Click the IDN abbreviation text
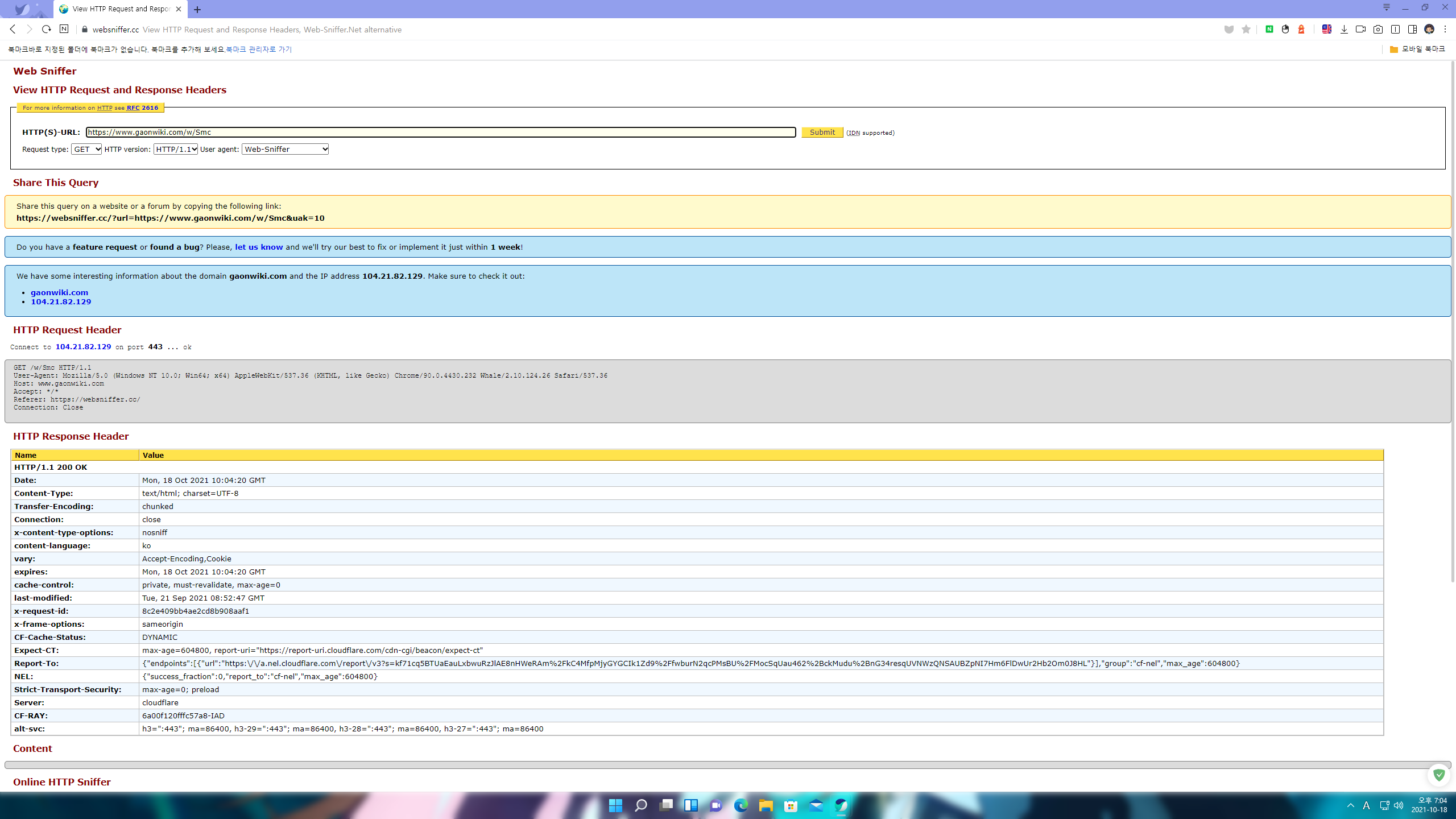 point(854,133)
